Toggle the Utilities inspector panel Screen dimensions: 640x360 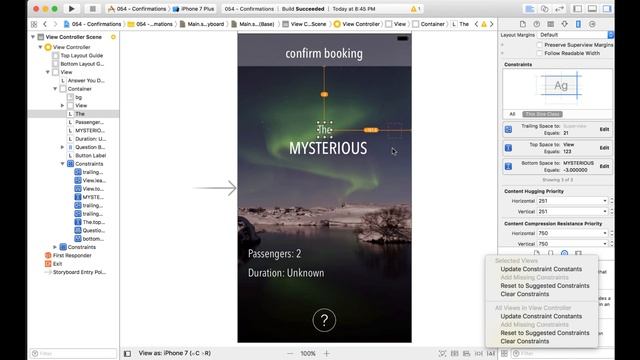point(607,9)
